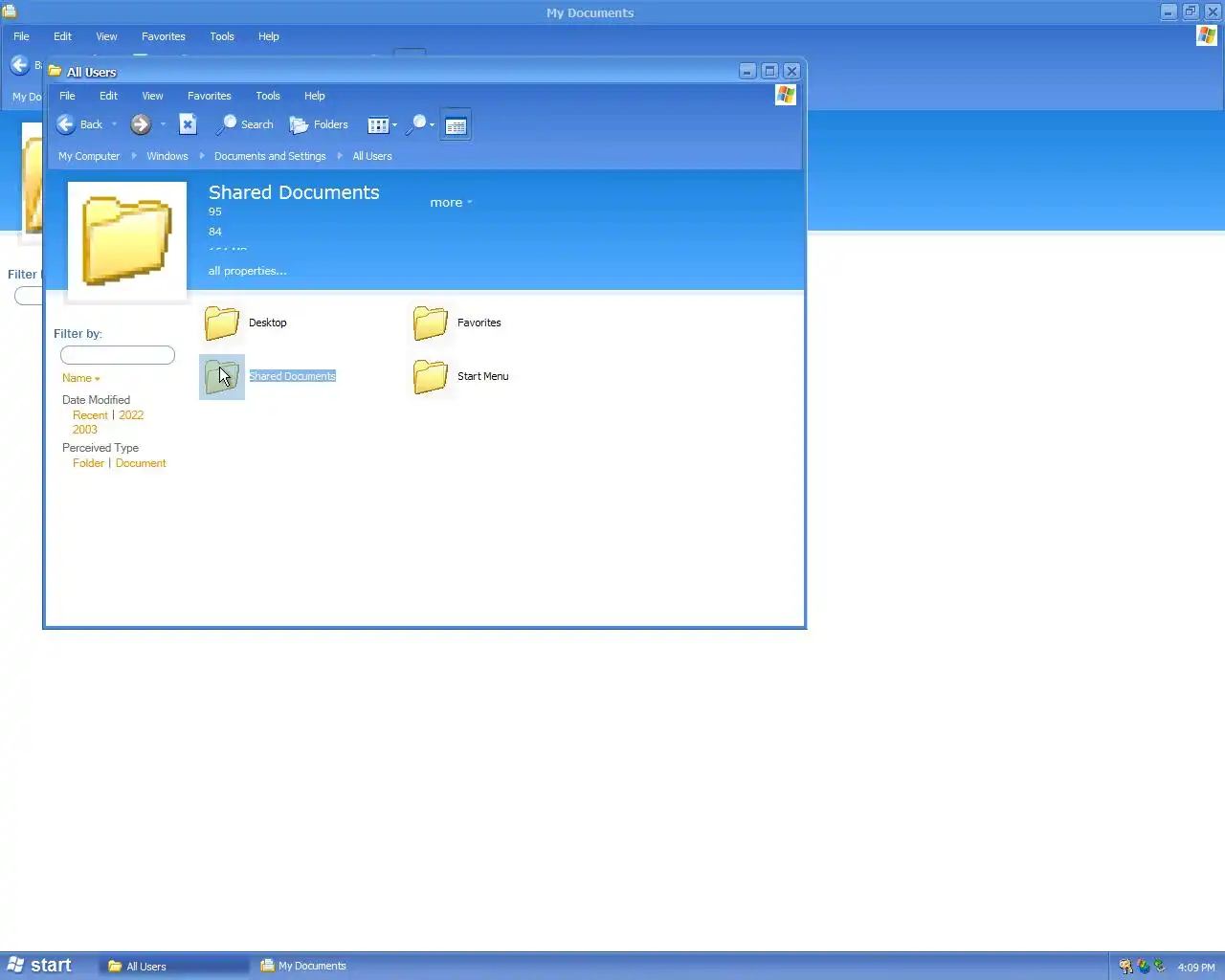The height and width of the screenshot is (980, 1225).
Task: Expand the 'more' dropdown in details header
Action: pyautogui.click(x=451, y=203)
